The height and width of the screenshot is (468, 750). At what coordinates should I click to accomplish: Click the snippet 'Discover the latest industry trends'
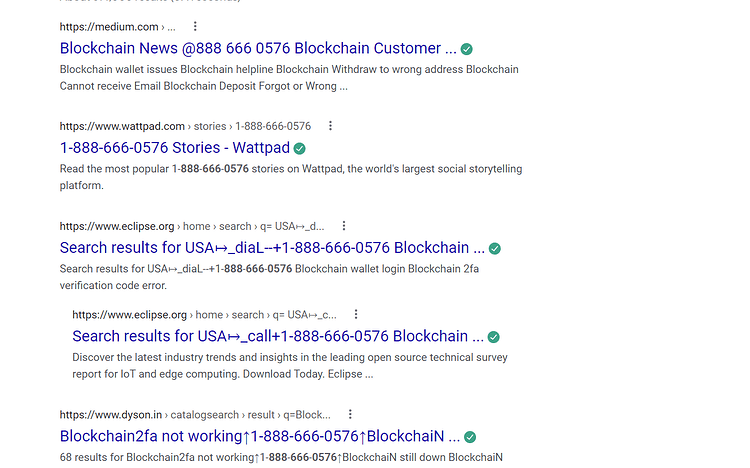click(x=290, y=366)
